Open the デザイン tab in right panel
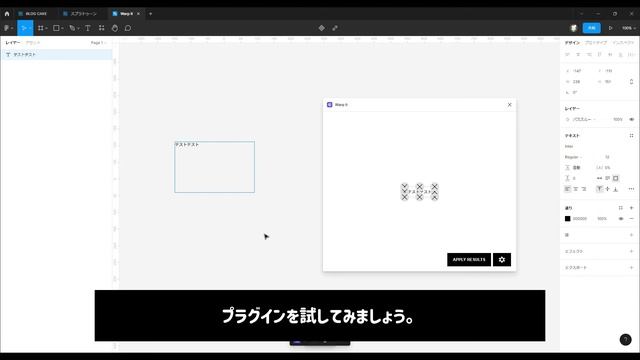This screenshot has height=360, width=640. [x=572, y=43]
